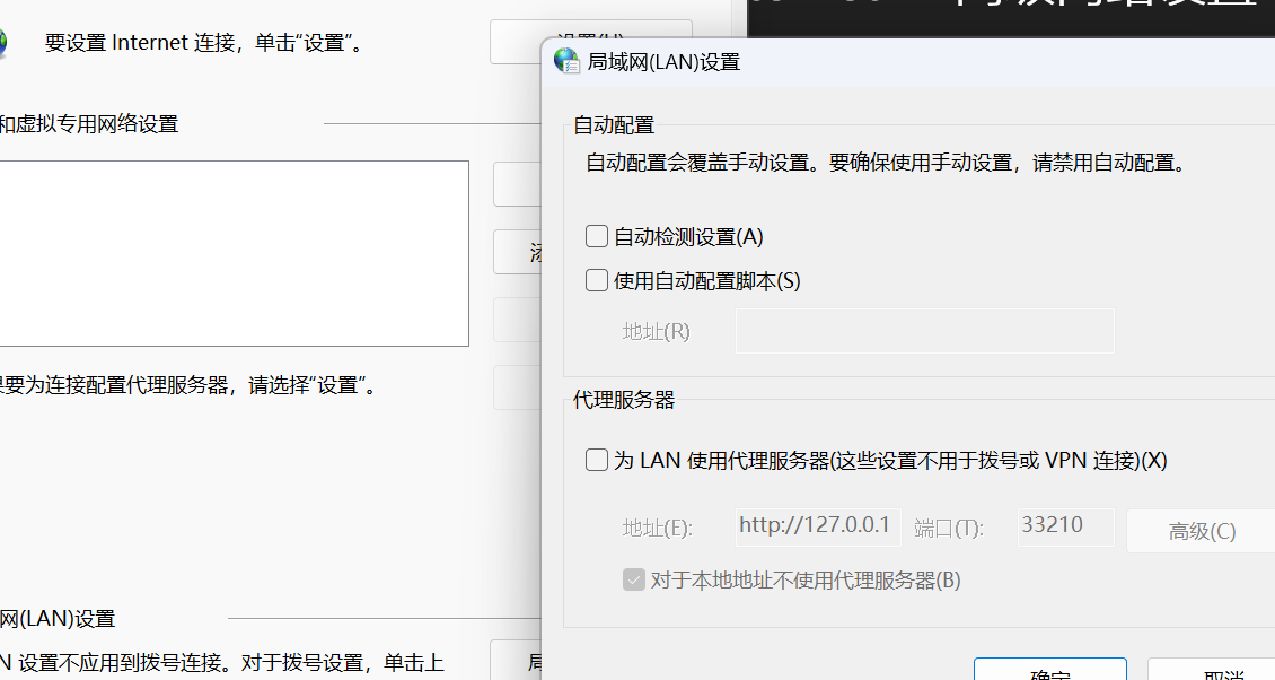Image resolution: width=1275 pixels, height=680 pixels.
Task: Click the Internet connection globe icon
Action: (2, 43)
